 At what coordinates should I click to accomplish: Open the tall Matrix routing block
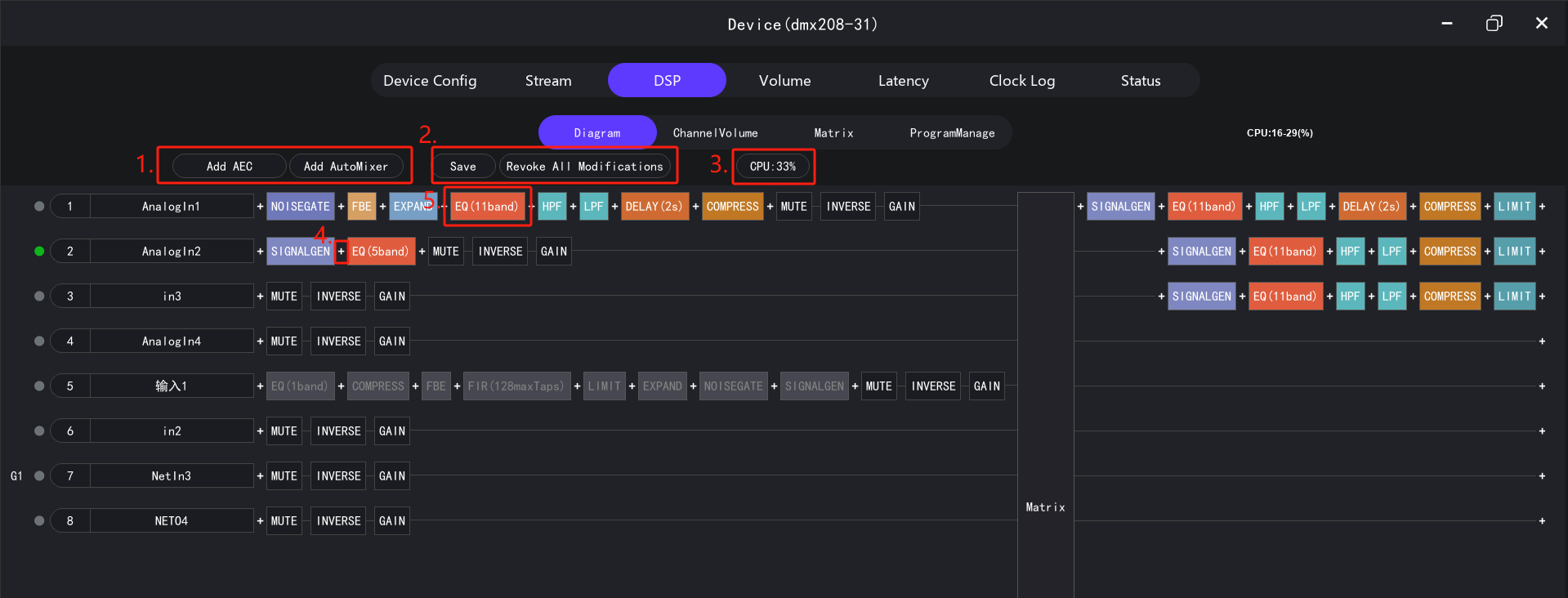[1045, 395]
